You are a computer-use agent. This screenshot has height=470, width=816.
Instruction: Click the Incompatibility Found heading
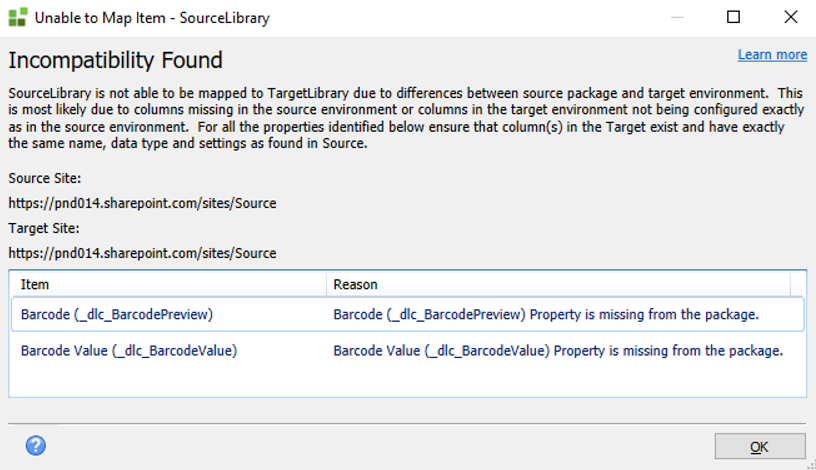115,61
